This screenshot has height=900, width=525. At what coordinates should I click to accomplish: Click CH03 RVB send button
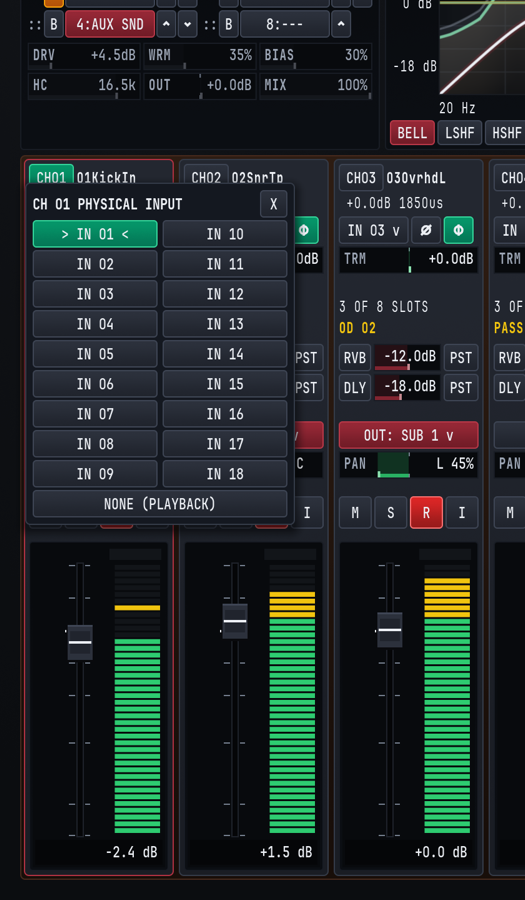[355, 358]
